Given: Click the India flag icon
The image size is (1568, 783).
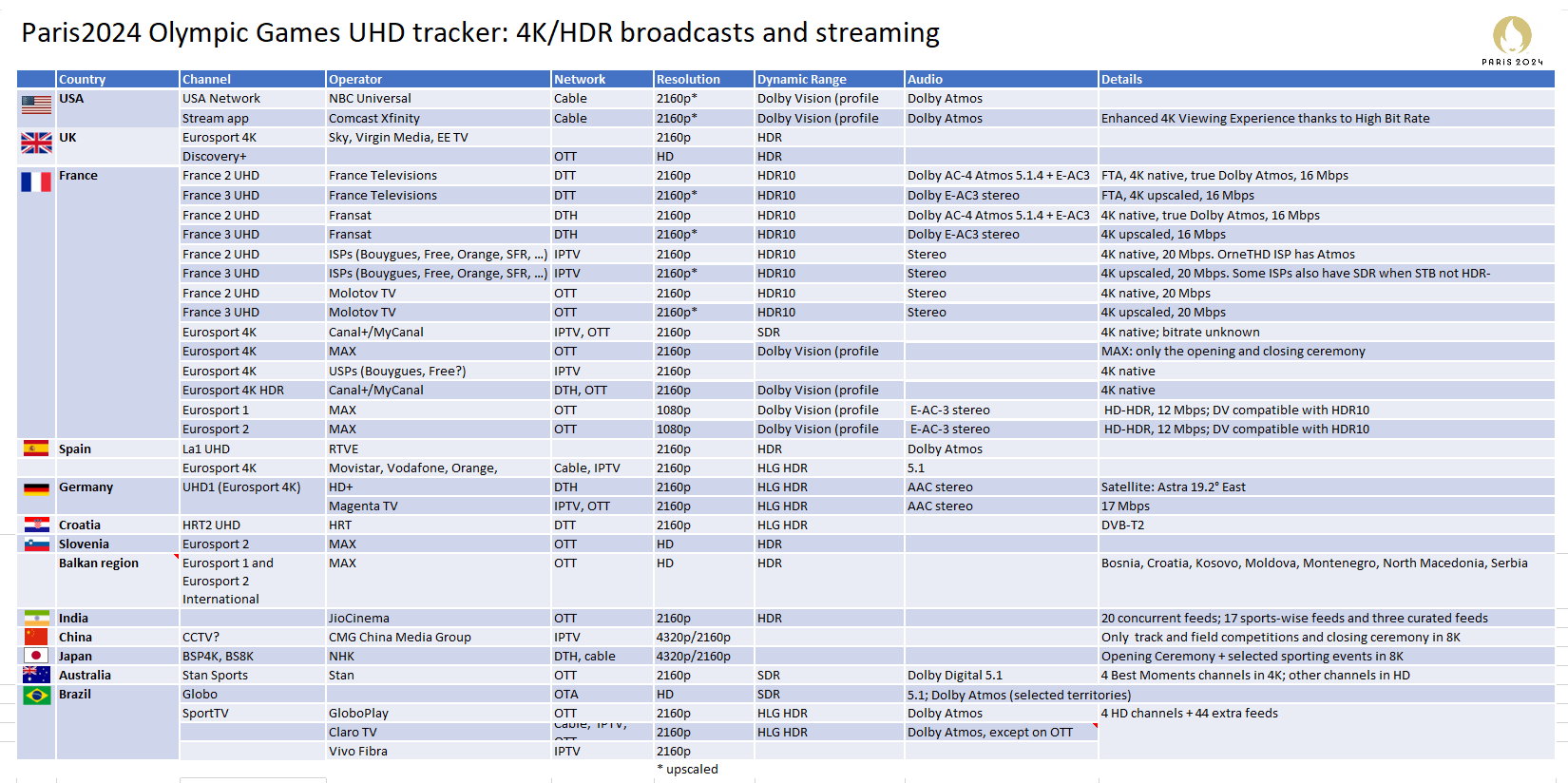Looking at the screenshot, I should tap(36, 618).
